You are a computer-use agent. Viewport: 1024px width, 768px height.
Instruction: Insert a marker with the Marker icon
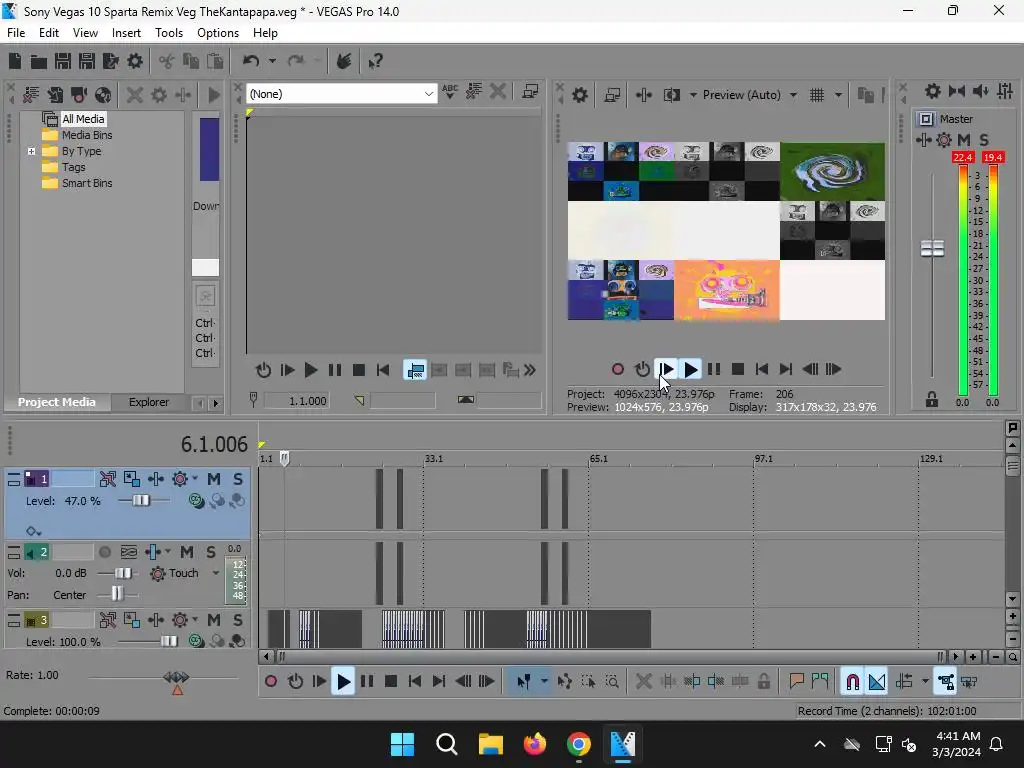click(x=796, y=682)
